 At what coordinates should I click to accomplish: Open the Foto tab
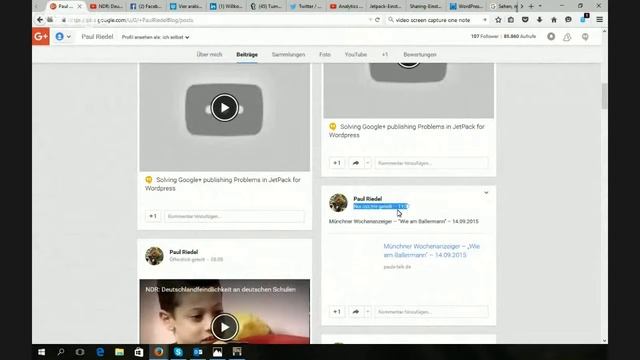pos(325,54)
